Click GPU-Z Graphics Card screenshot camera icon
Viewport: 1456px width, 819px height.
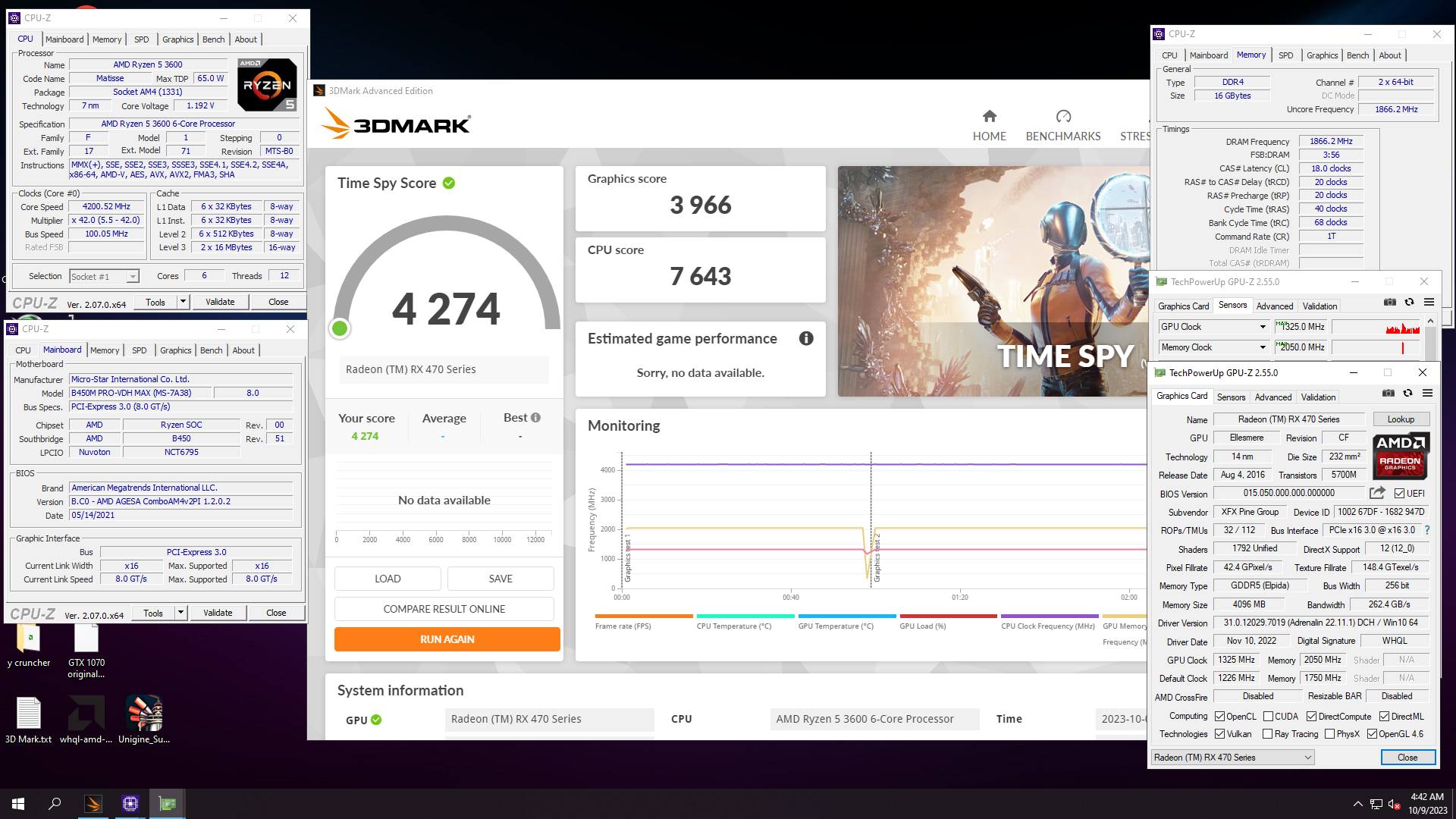click(1388, 394)
